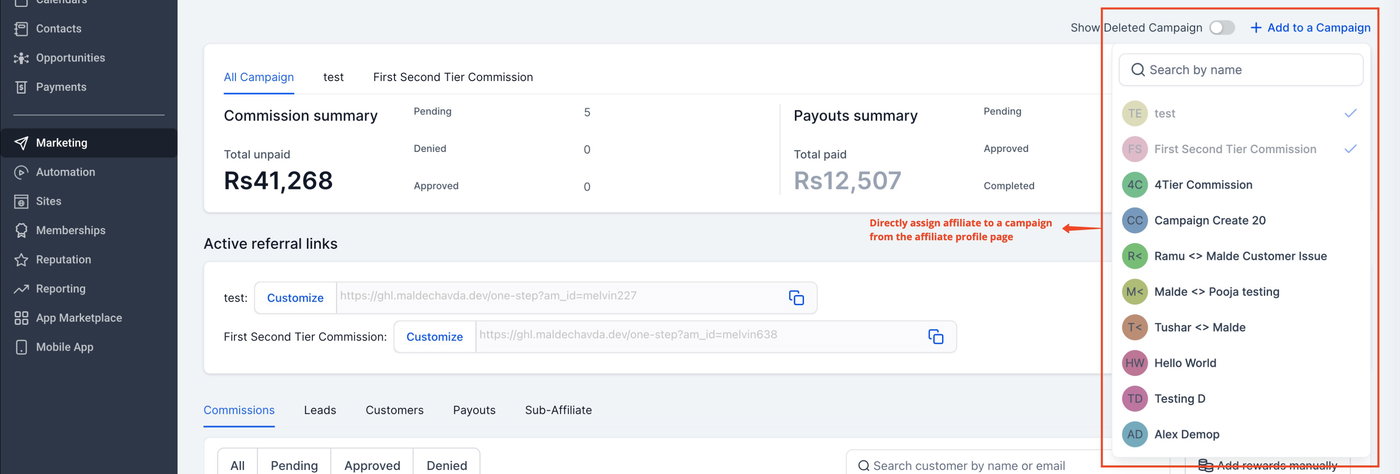1400x474 pixels.
Task: Click the Memberships sidebar icon
Action: [x=21, y=231]
